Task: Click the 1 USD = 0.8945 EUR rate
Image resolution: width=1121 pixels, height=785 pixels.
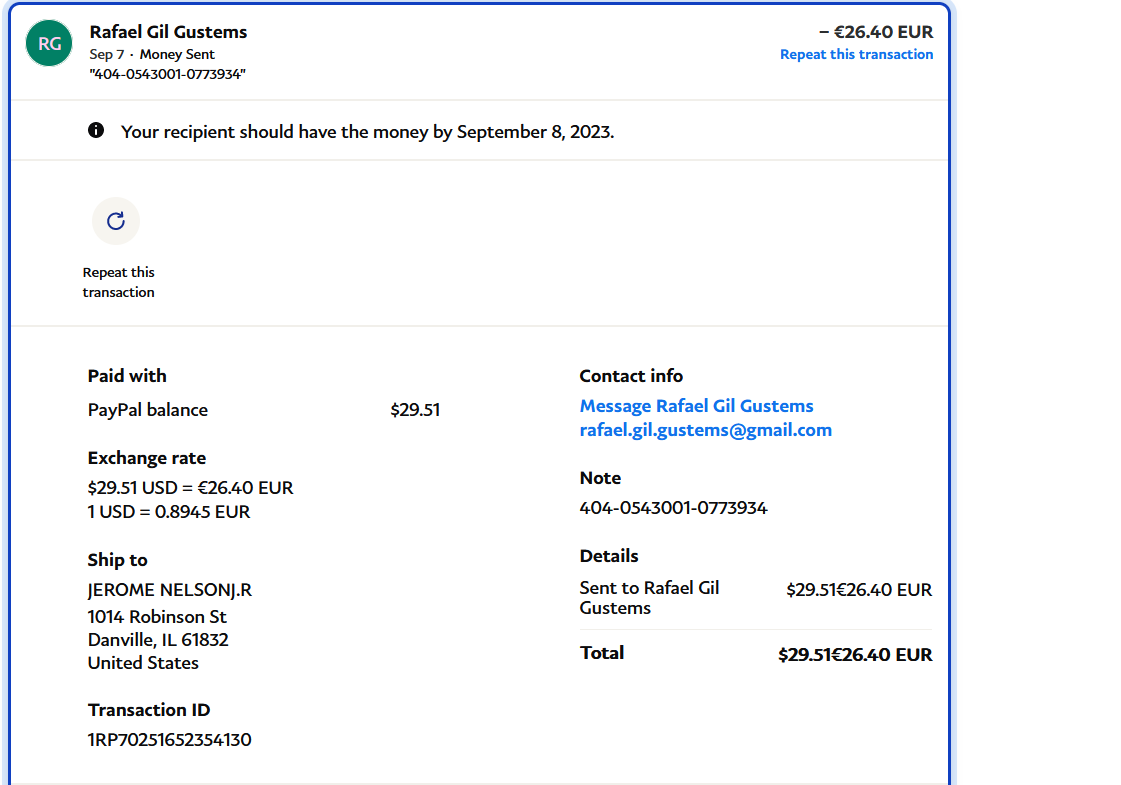Action: (169, 512)
